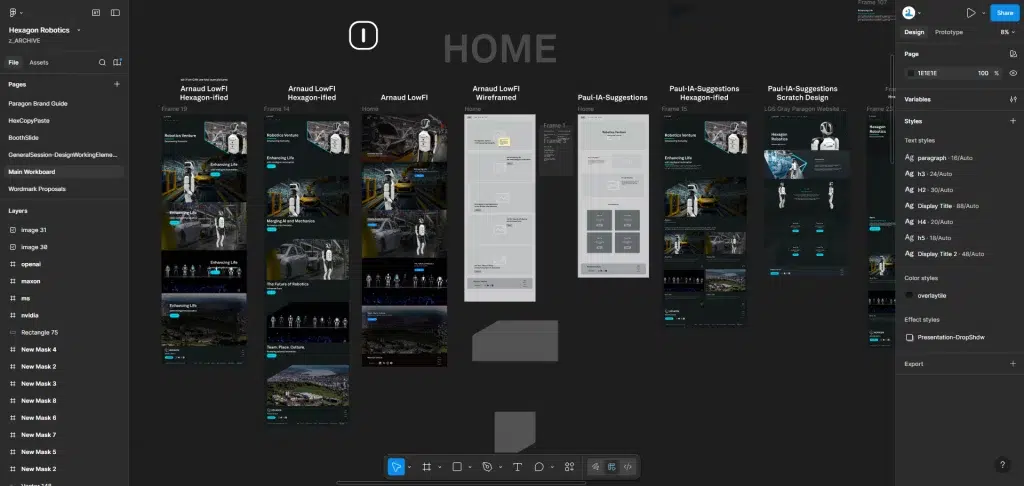Toggle the left sidebar panel collapse icon

coord(115,13)
